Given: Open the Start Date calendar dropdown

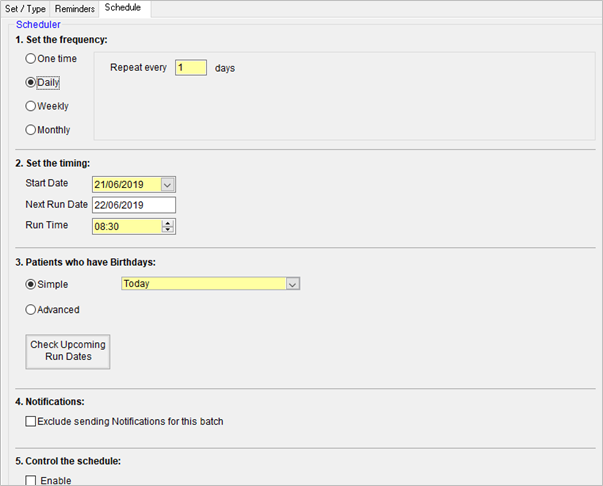Looking at the screenshot, I should tap(167, 185).
